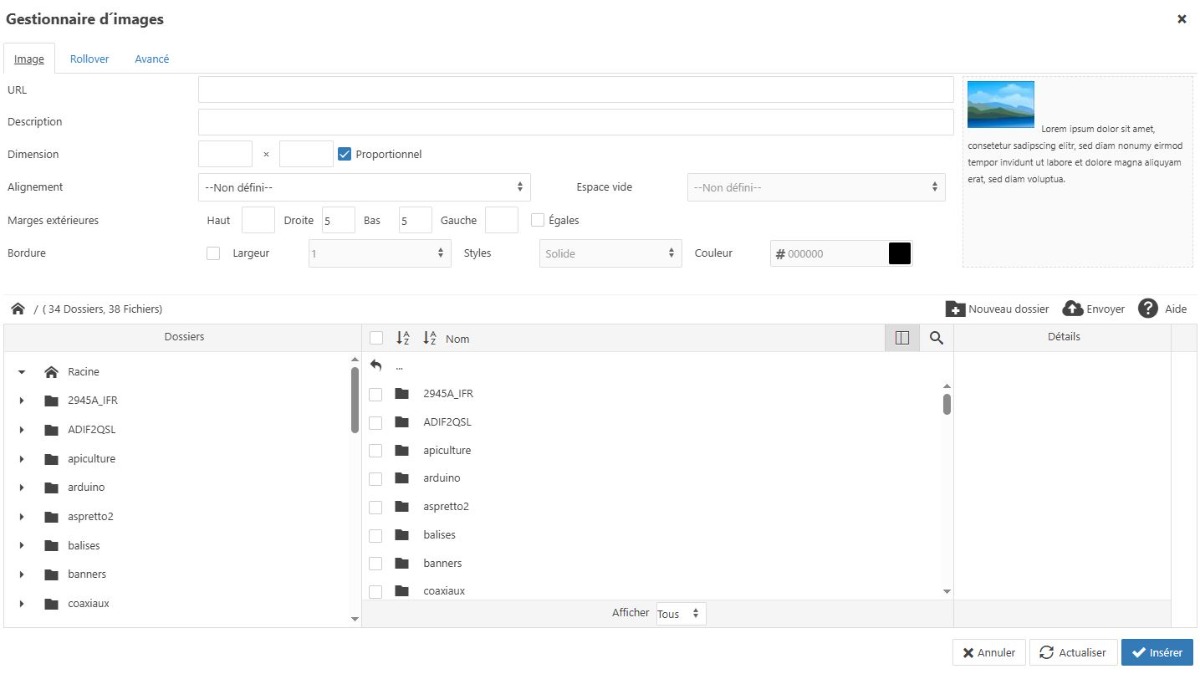The width and height of the screenshot is (1200, 673).
Task: Click the Nouveau dossier folder icon
Action: [x=955, y=309]
